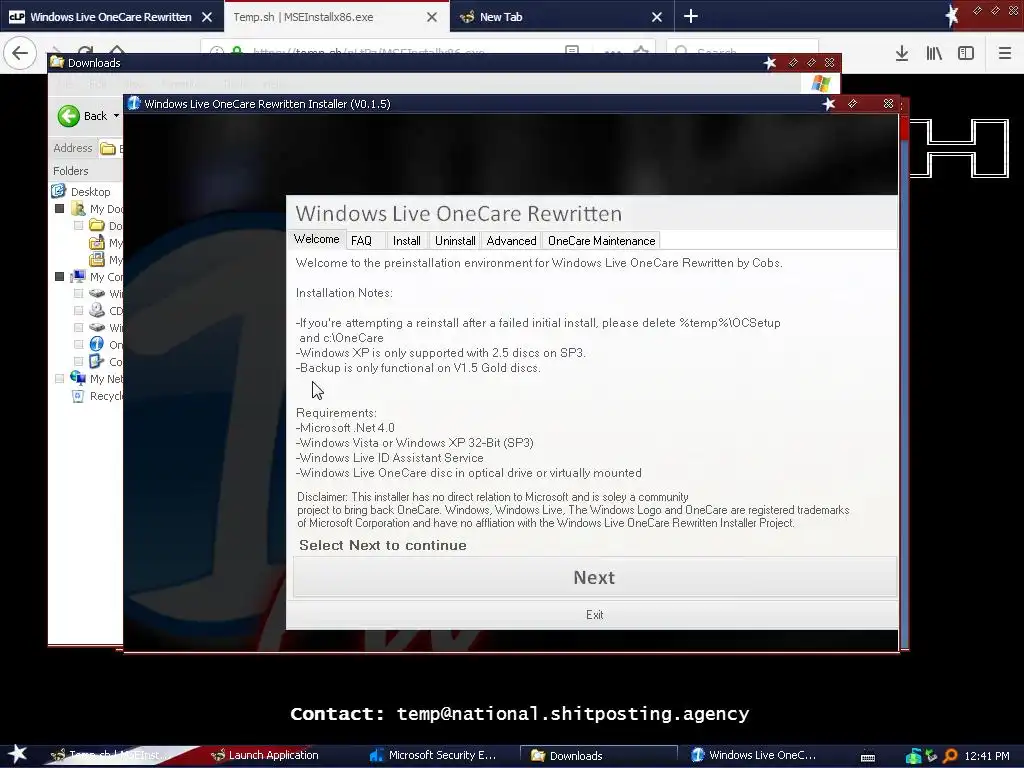Open the browser library icon

[934, 54]
